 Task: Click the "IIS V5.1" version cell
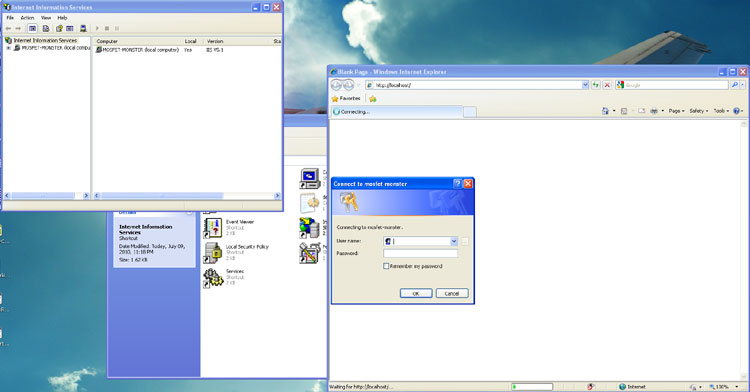click(x=215, y=50)
